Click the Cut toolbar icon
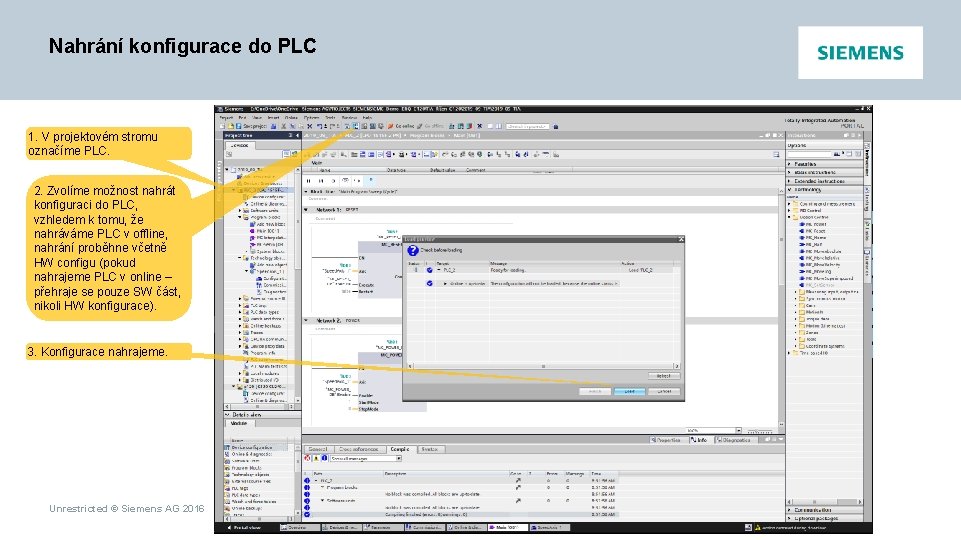This screenshot has height=540, width=961. tap(284, 126)
